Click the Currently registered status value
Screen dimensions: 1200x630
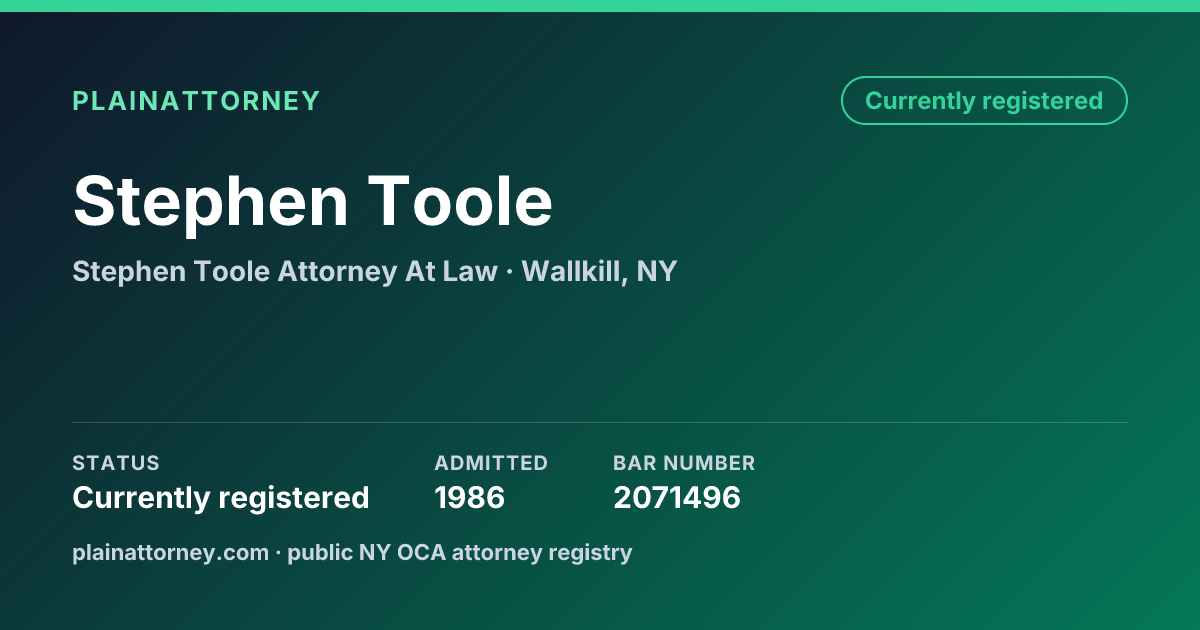point(221,497)
